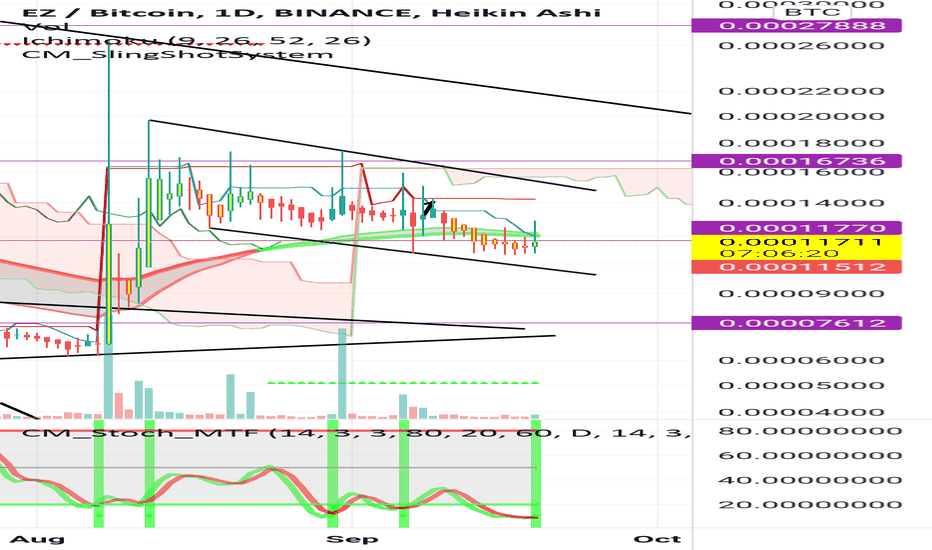Click the 20.00000000 stochastic axis value
This screenshot has height=550, width=932.
tap(810, 505)
